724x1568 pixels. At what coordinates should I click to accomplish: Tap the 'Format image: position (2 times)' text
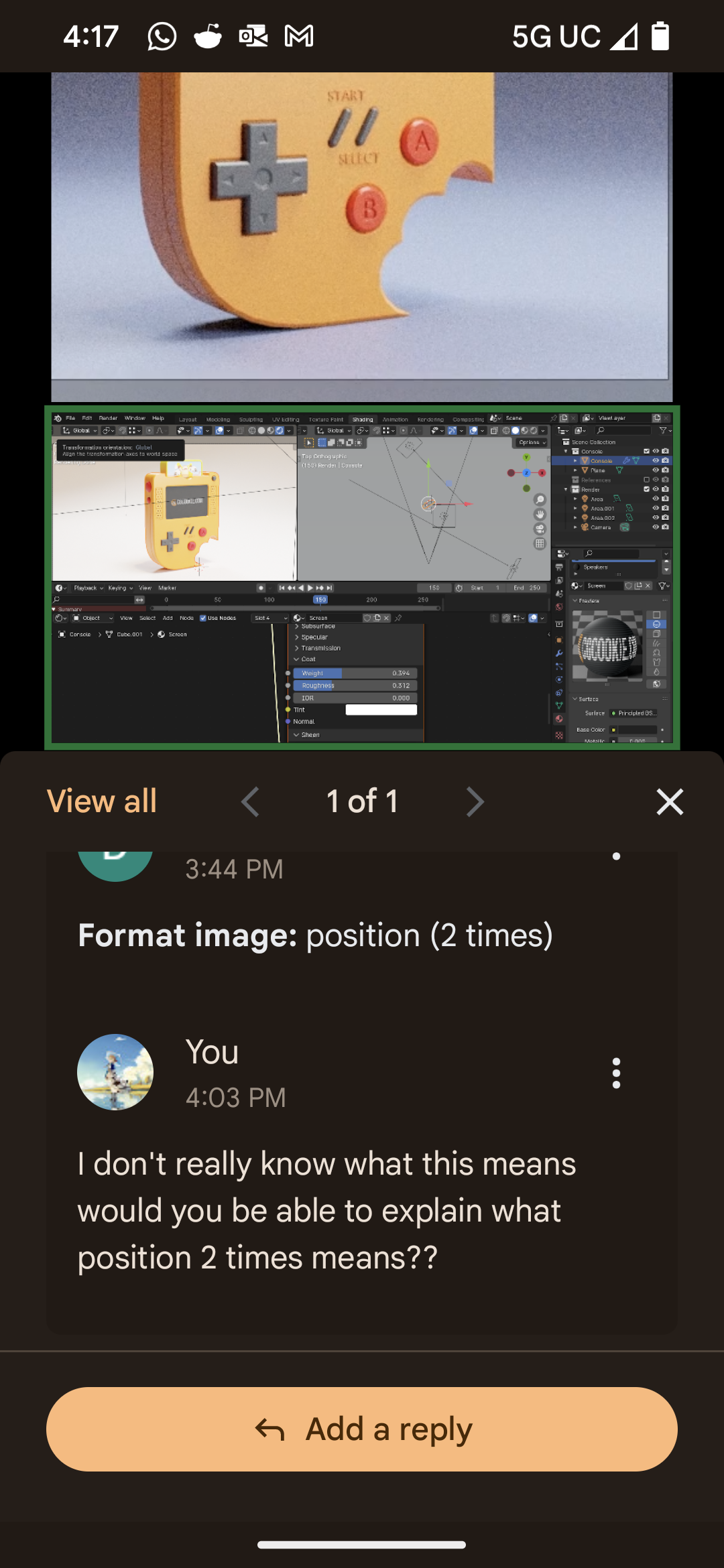tap(315, 935)
